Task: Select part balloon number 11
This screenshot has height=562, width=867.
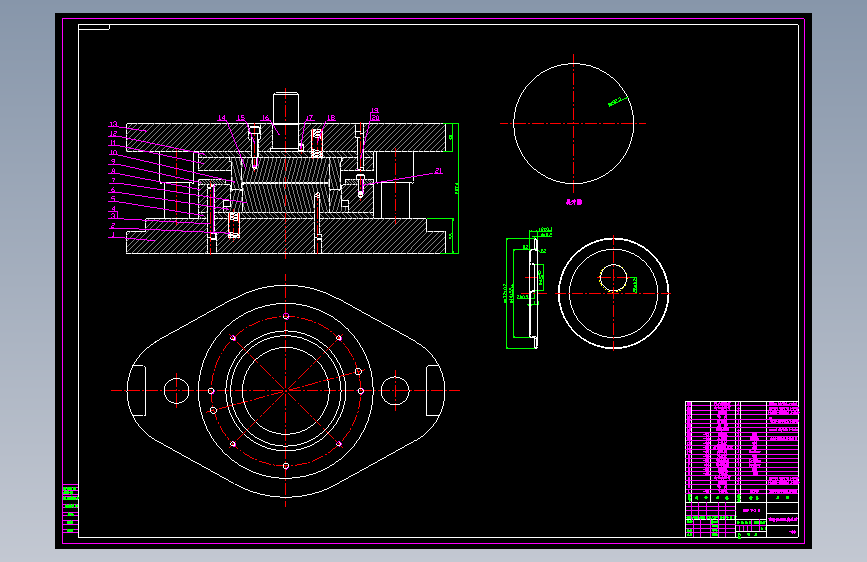Action: point(113,143)
